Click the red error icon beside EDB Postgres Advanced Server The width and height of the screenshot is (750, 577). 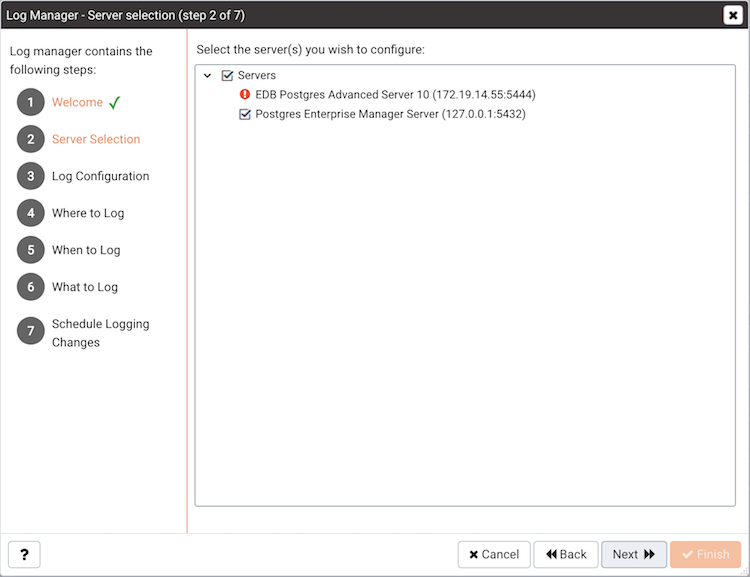[x=244, y=94]
